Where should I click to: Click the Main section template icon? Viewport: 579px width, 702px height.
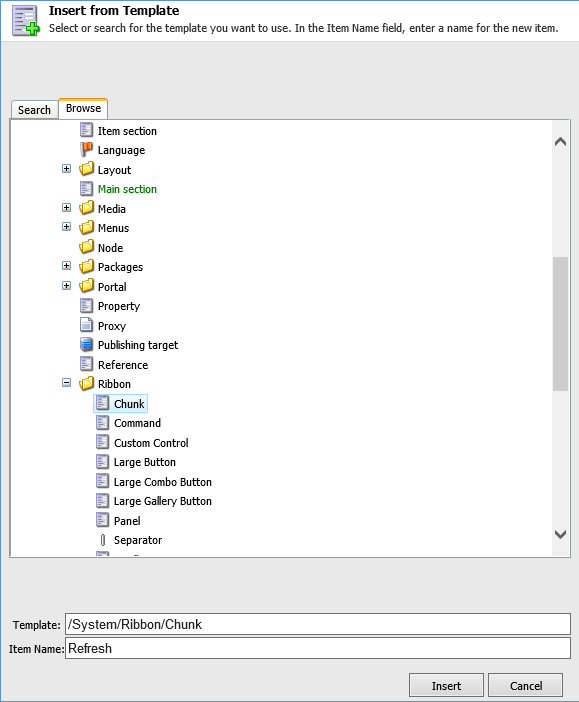point(86,188)
